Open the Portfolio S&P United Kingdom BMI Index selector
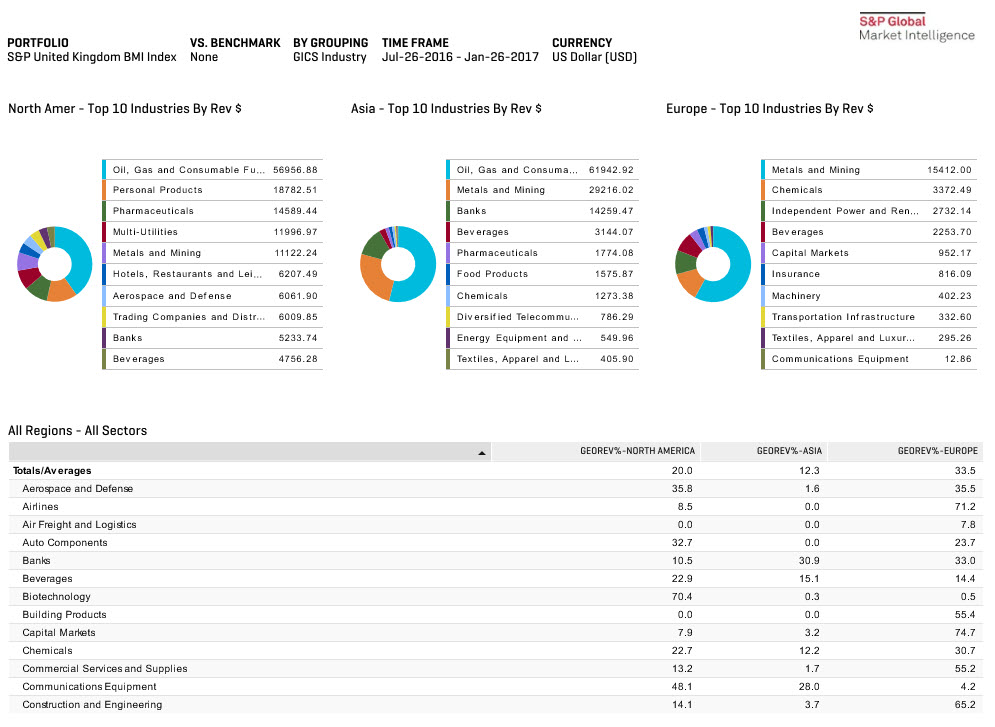 (x=91, y=57)
